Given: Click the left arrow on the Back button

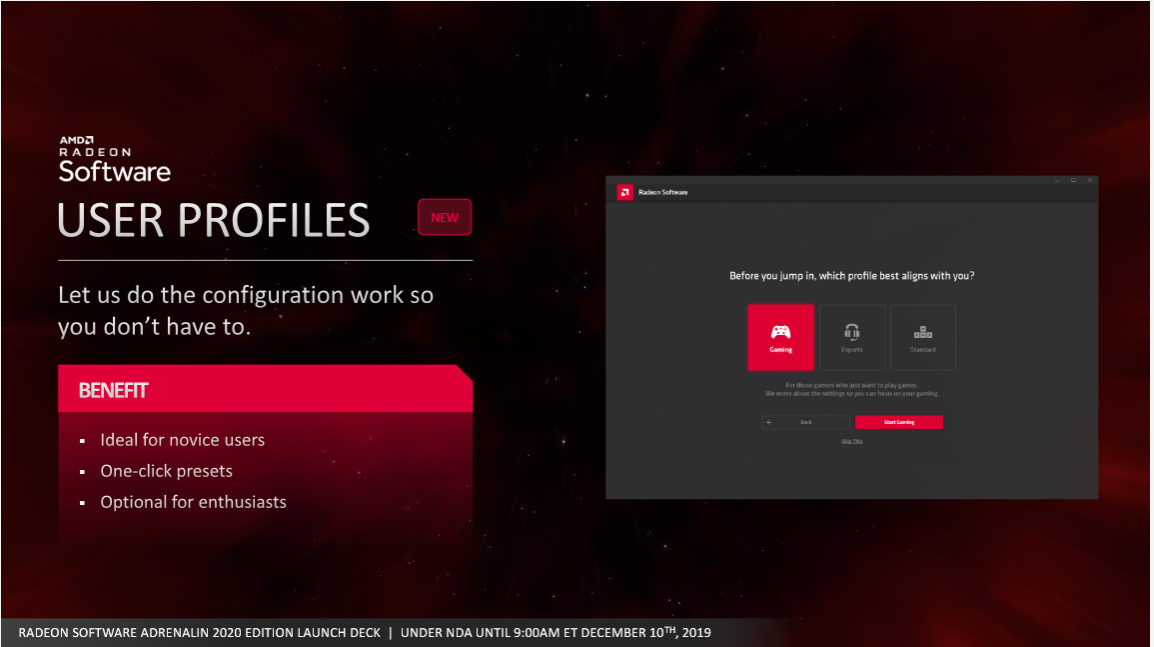Looking at the screenshot, I should [769, 422].
